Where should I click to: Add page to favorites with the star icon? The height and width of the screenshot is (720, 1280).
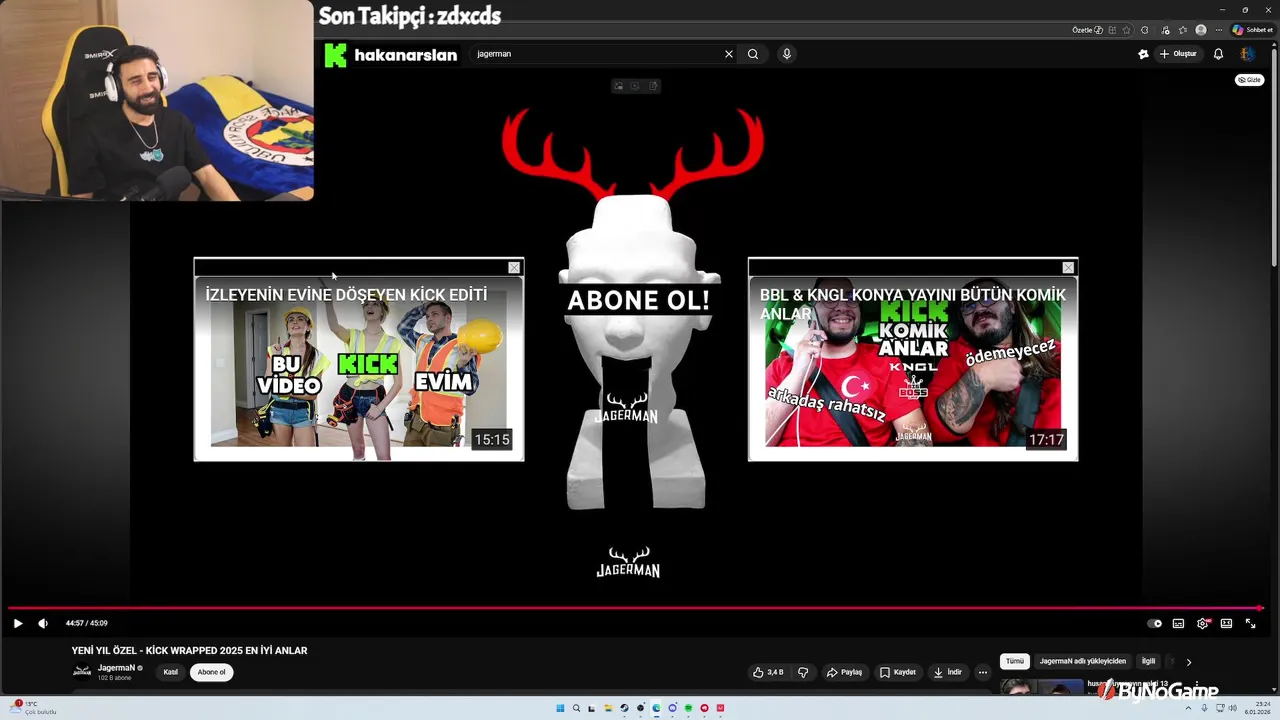pyautogui.click(x=1126, y=30)
